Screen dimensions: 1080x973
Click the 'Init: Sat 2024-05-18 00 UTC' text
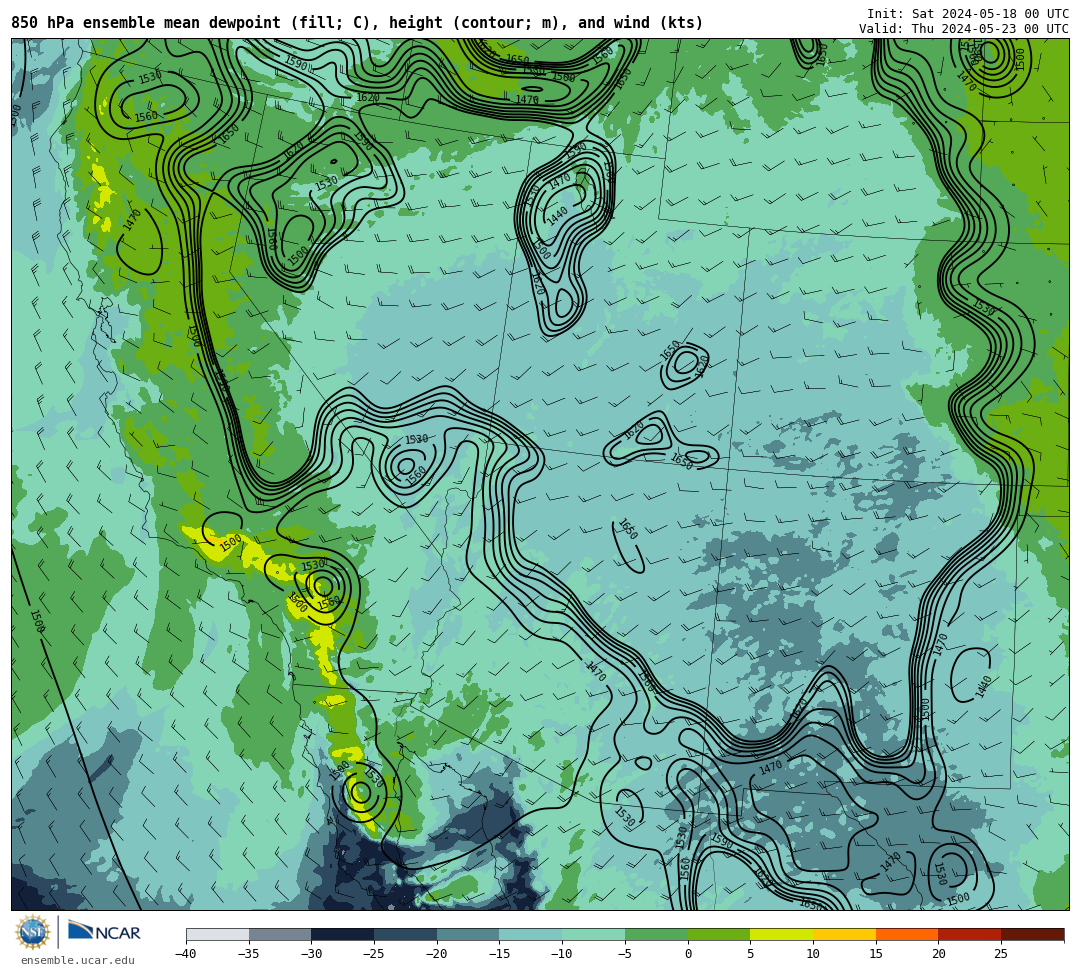point(968,14)
